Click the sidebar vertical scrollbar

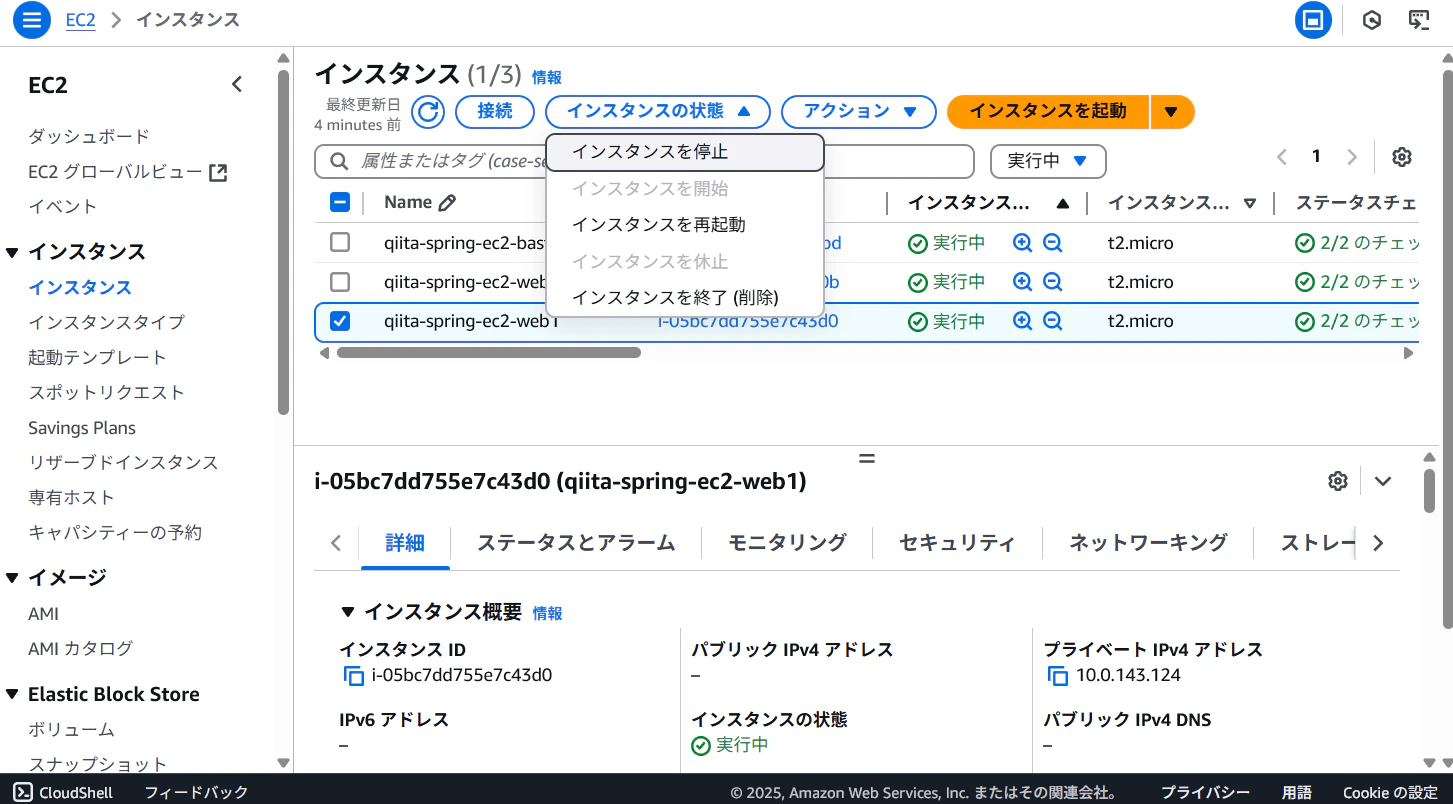pyautogui.click(x=284, y=241)
